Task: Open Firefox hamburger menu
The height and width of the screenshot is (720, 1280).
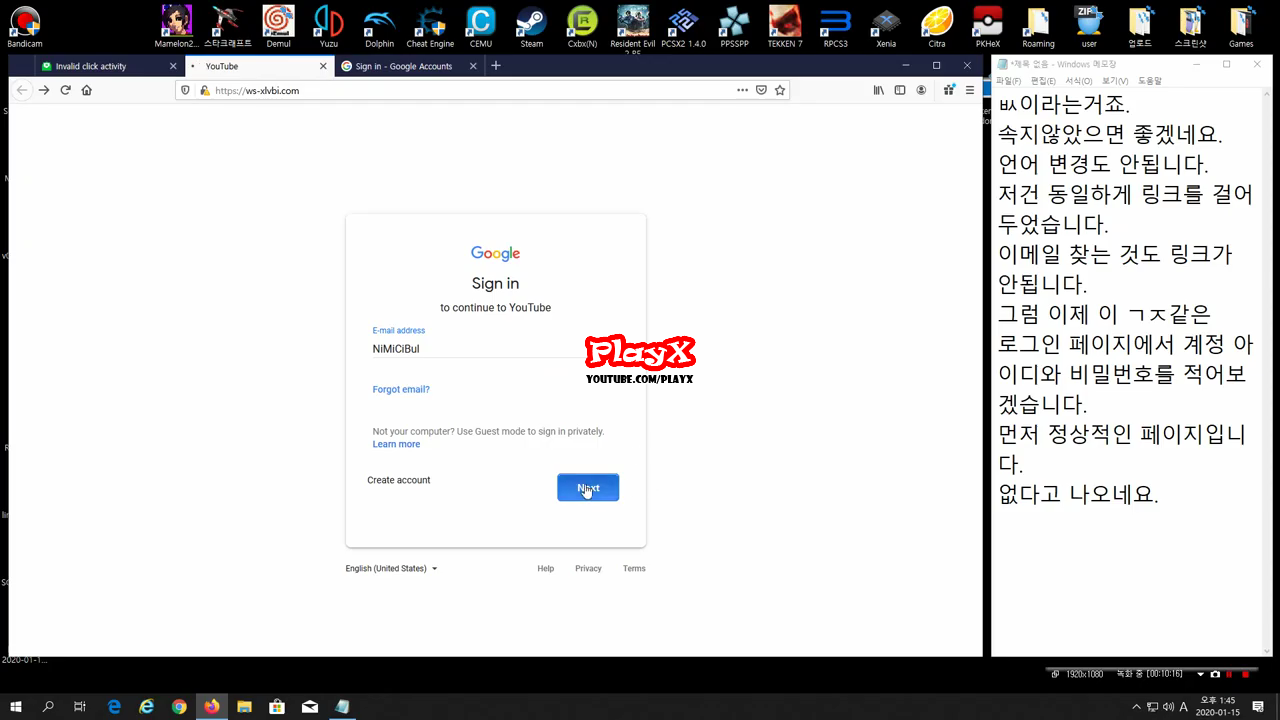Action: coord(969,90)
